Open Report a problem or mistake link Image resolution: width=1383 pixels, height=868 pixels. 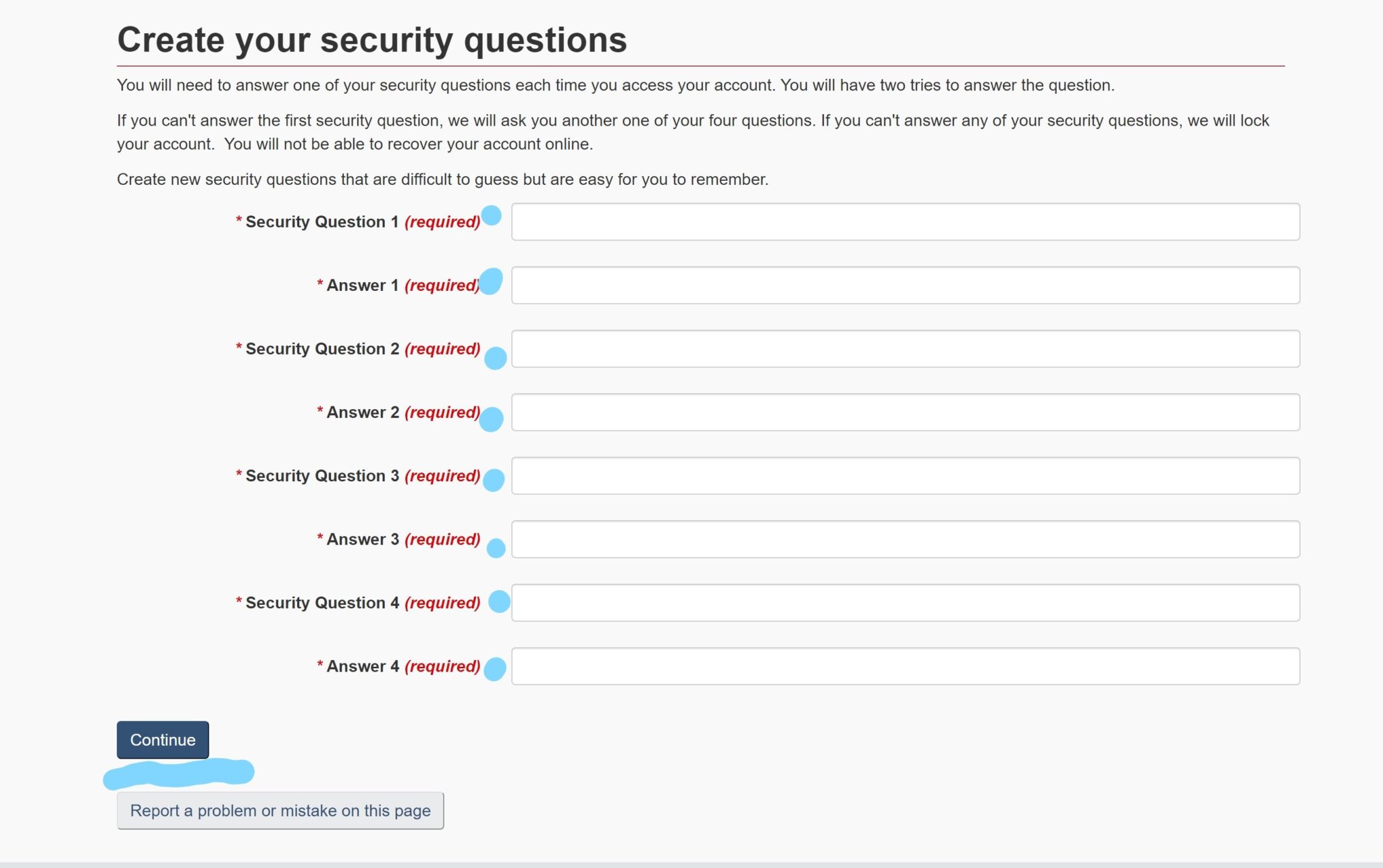pos(280,810)
